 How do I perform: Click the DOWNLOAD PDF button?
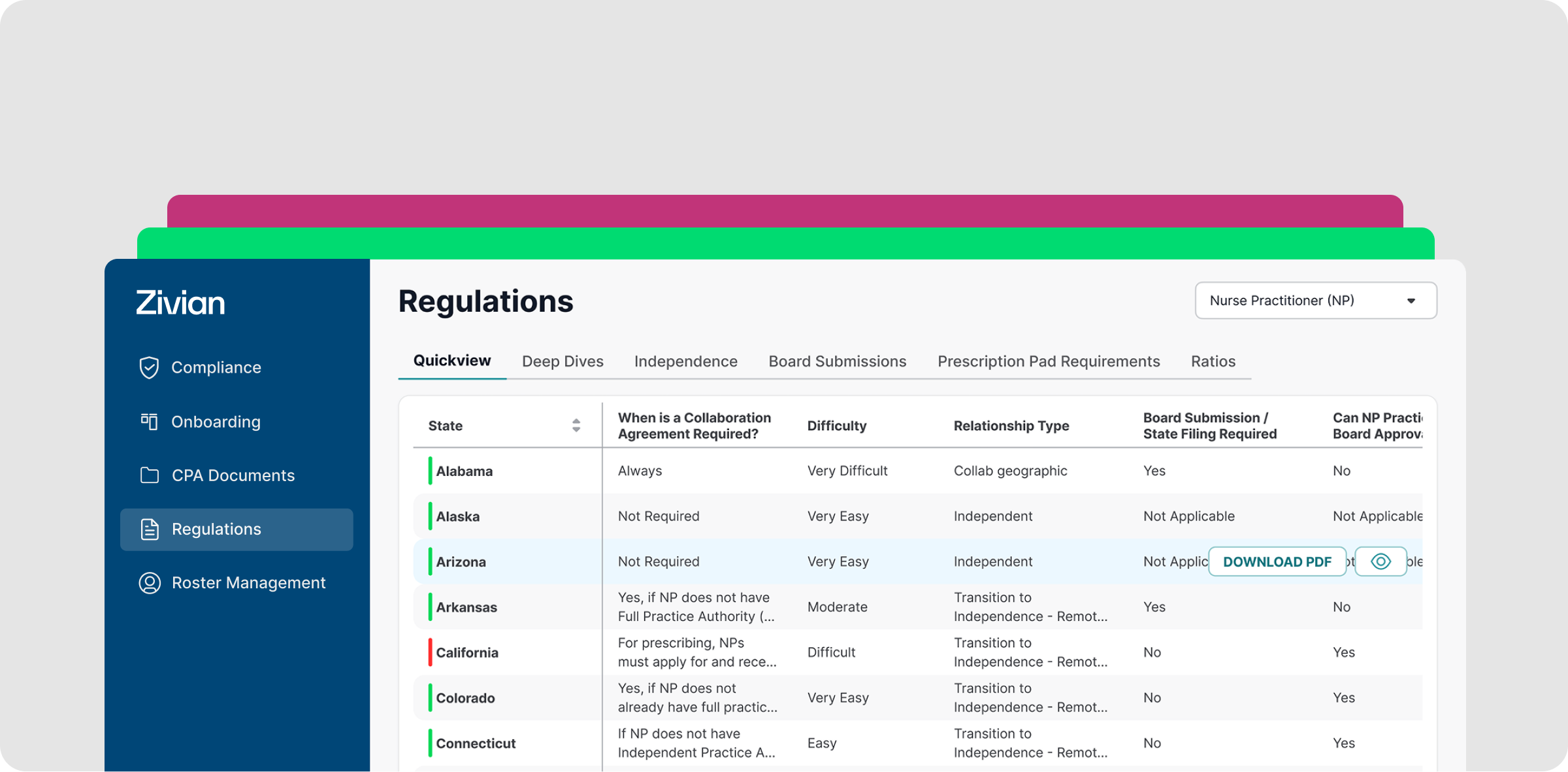tap(1277, 562)
